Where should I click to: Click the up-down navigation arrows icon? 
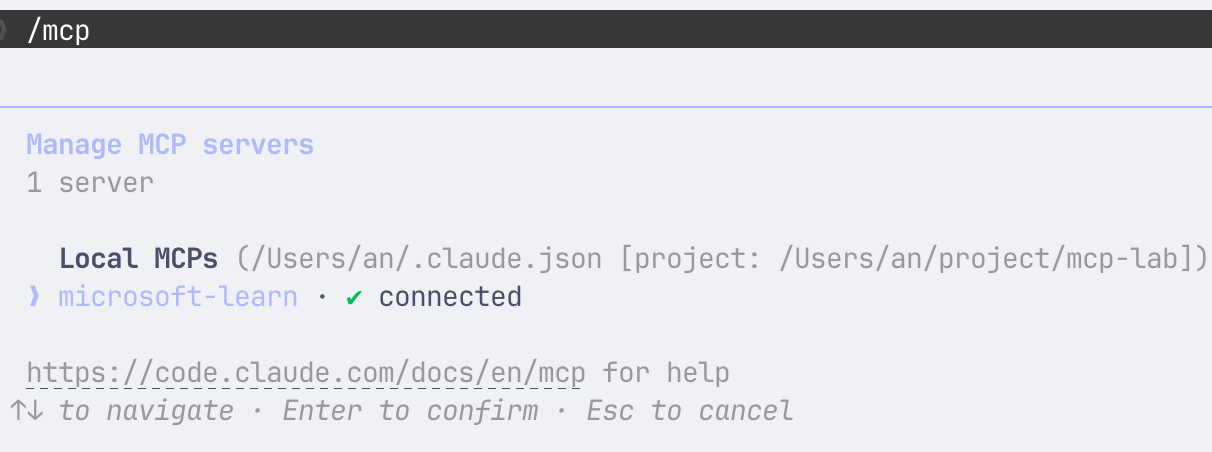pyautogui.click(x=26, y=411)
